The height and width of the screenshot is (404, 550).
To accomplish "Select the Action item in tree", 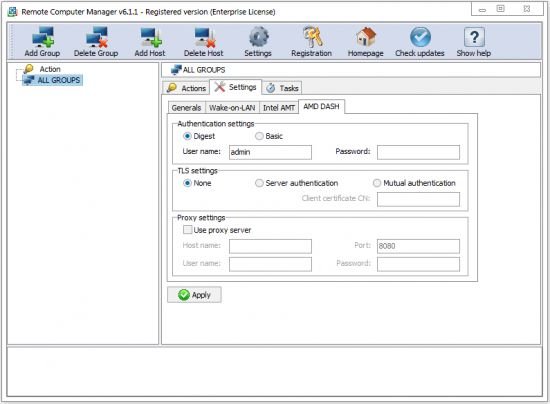I will [x=50, y=69].
